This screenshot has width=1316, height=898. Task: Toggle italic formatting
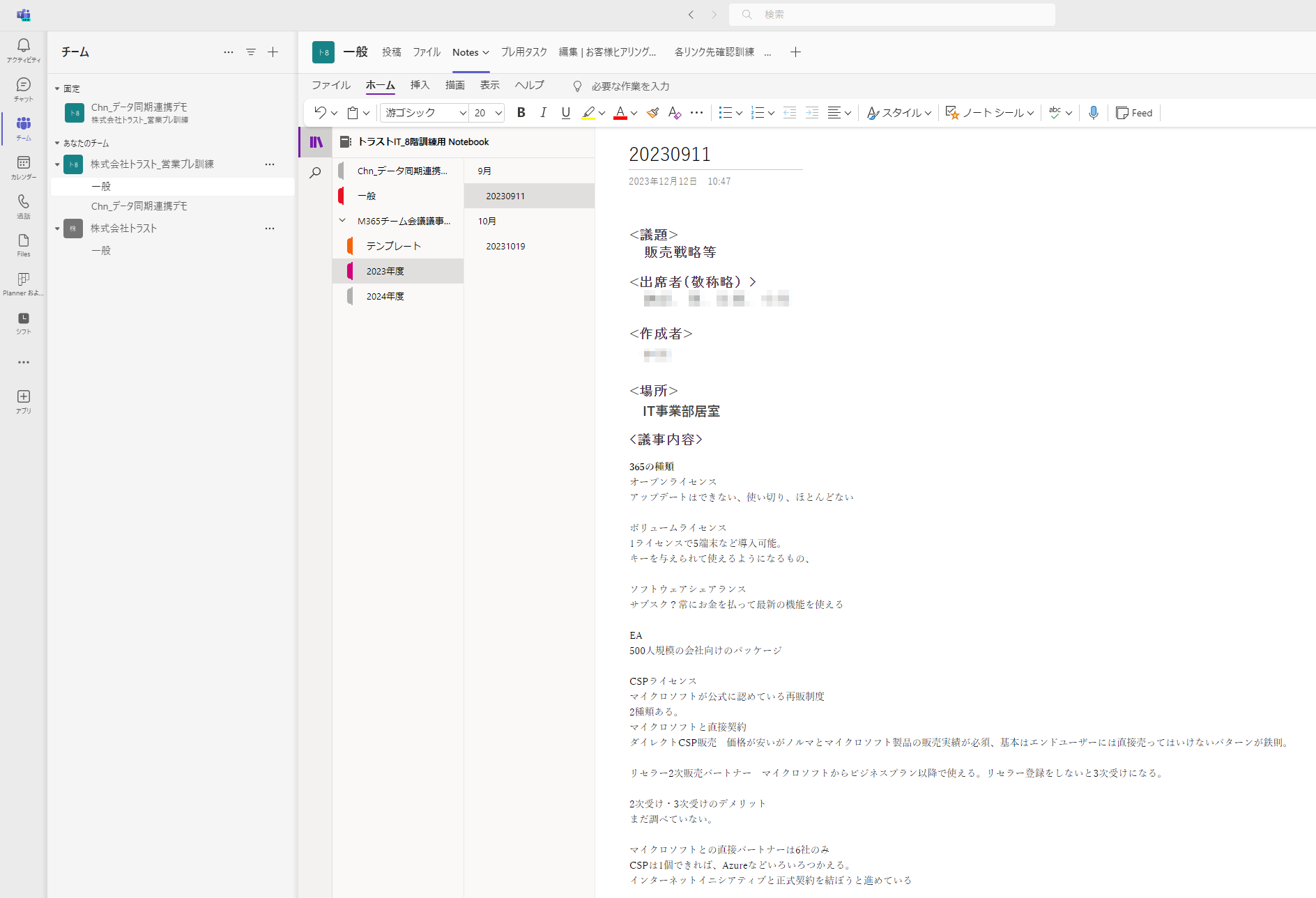543,113
